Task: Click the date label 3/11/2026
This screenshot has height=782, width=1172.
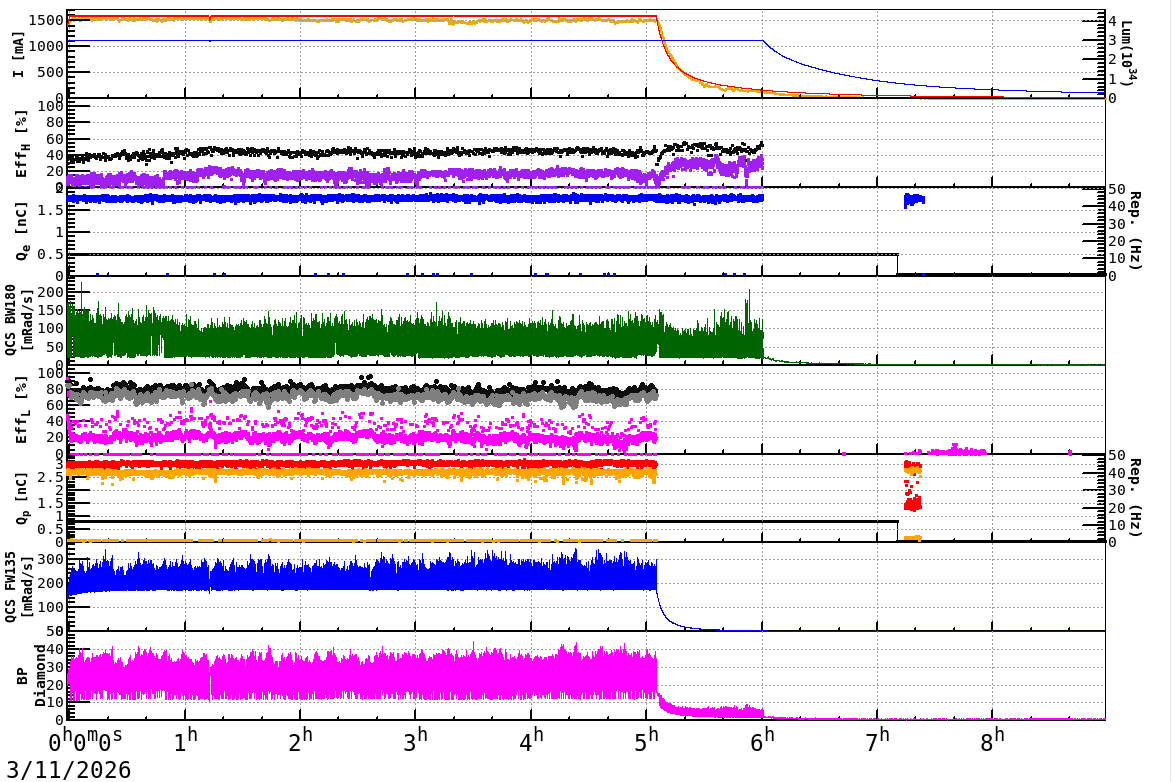Action: pyautogui.click(x=69, y=769)
